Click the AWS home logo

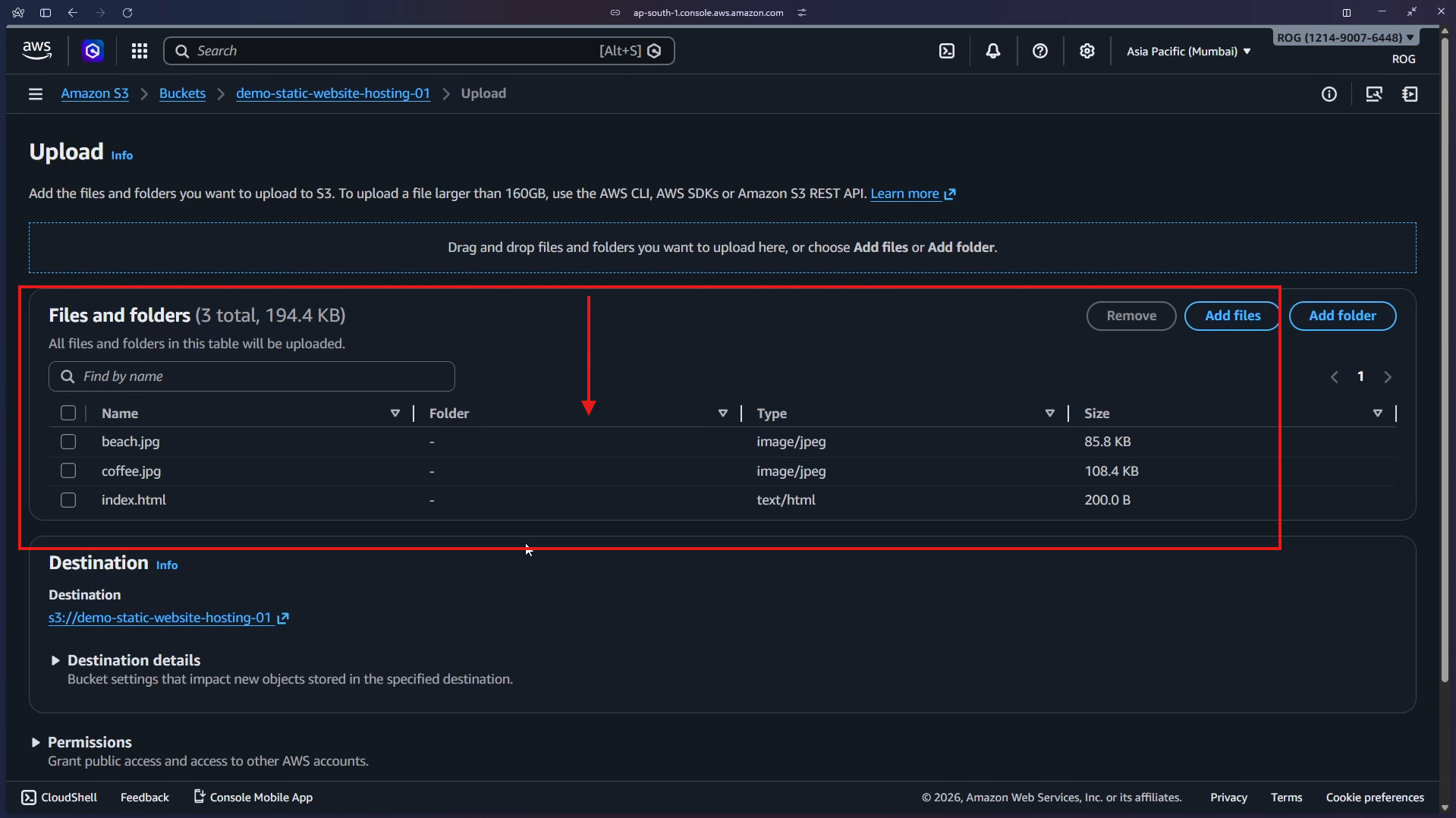click(x=36, y=50)
